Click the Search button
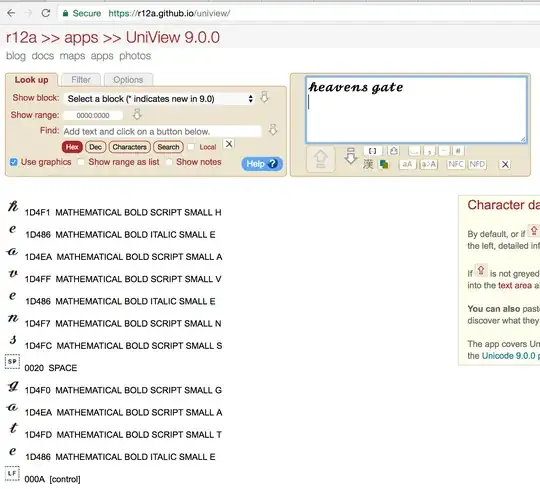Screen dimensions: 540x489 point(168,147)
